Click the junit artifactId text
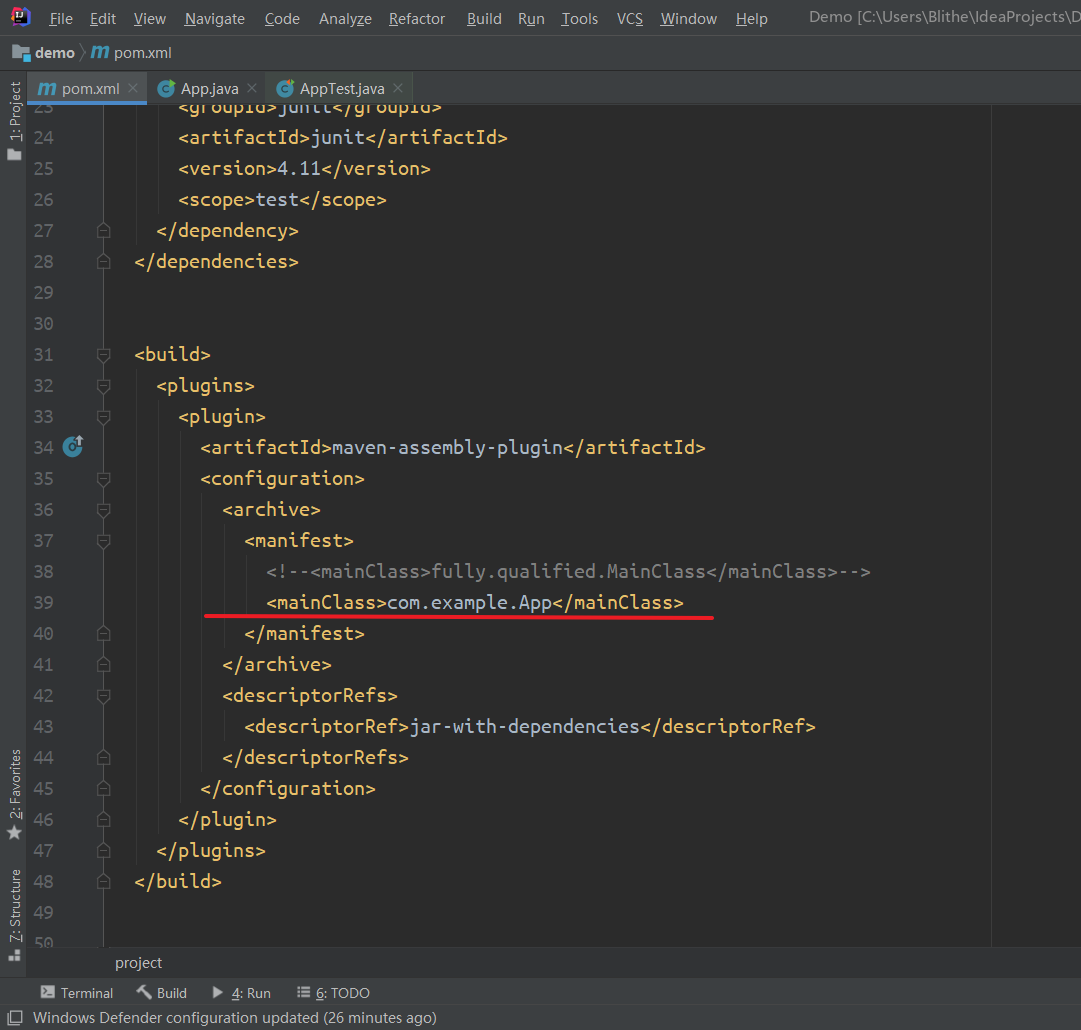Image resolution: width=1081 pixels, height=1030 pixels. [x=338, y=137]
